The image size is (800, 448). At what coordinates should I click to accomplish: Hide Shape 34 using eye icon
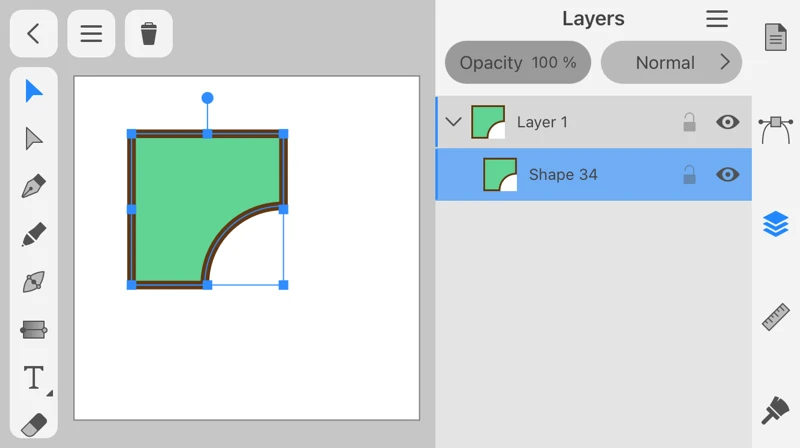click(x=728, y=175)
